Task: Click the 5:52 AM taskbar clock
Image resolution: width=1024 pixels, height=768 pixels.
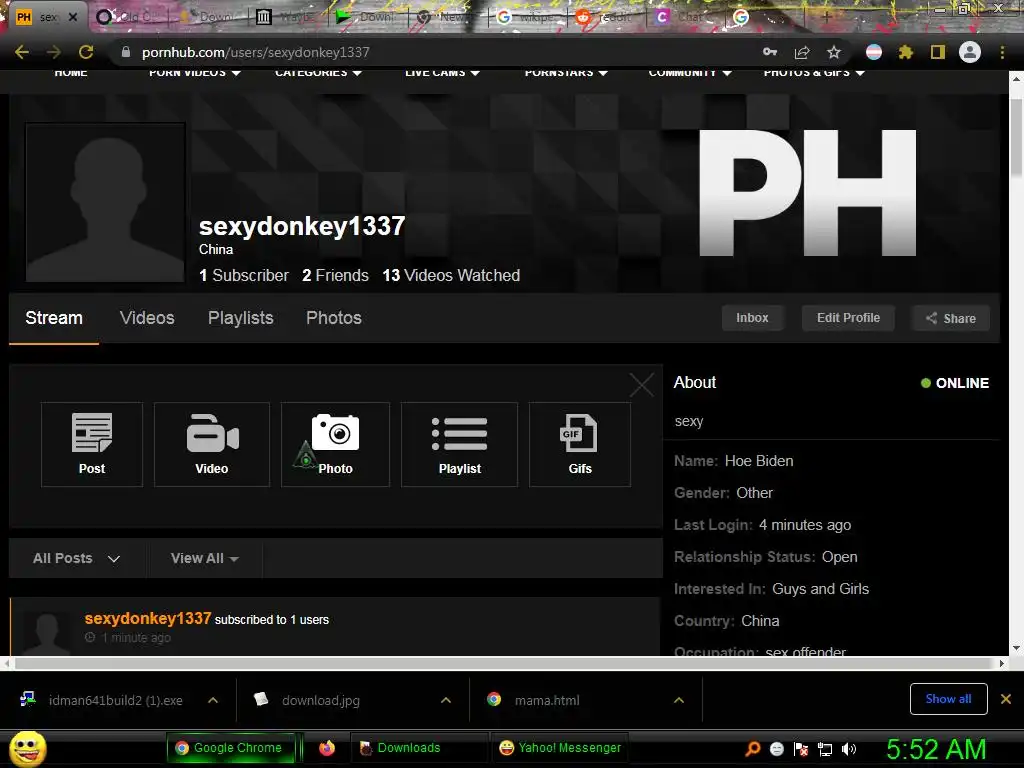Action: [x=936, y=749]
